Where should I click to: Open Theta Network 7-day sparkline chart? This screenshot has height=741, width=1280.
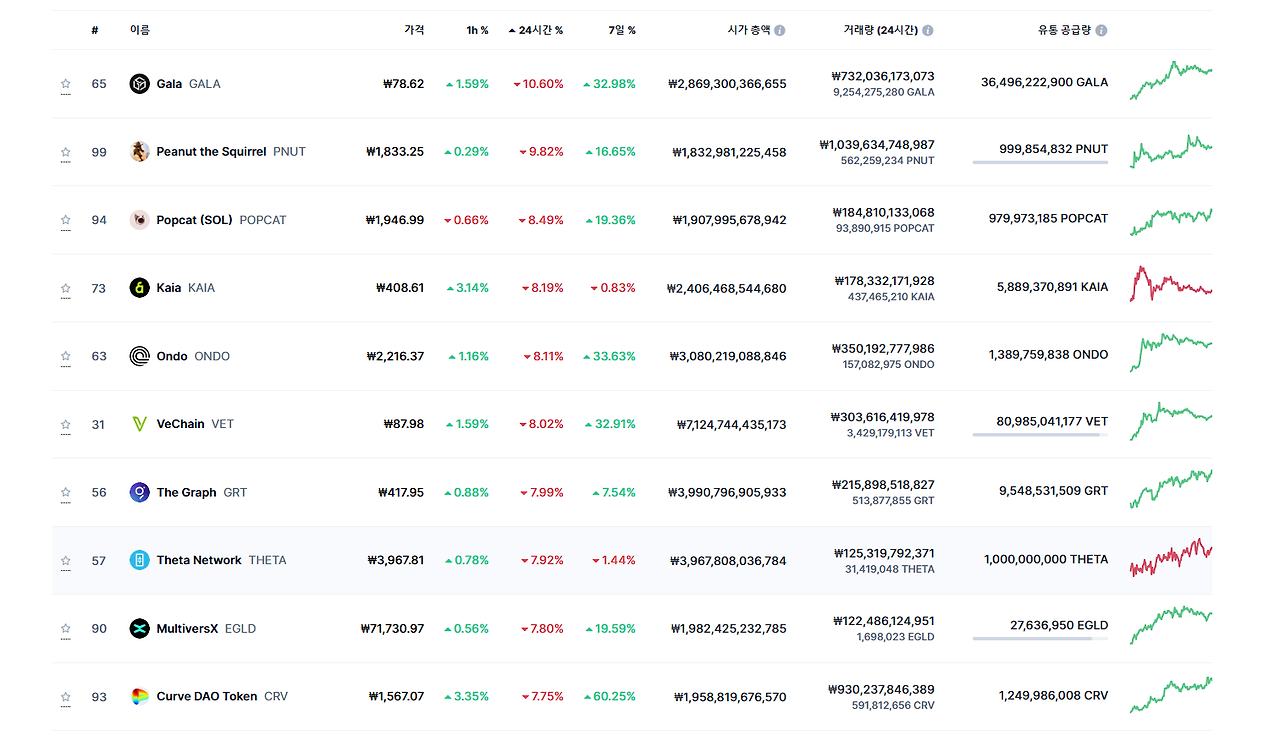(1171, 557)
